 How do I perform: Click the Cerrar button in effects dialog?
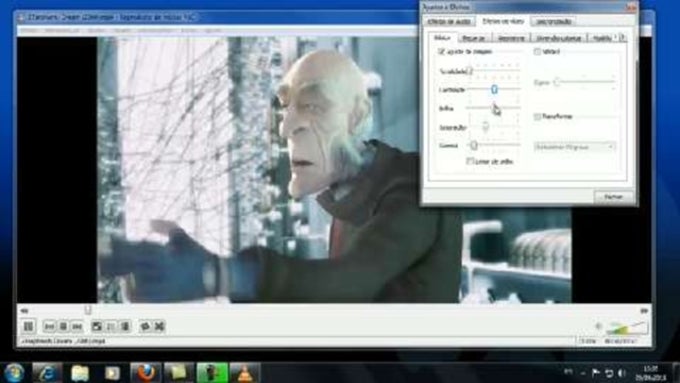(613, 196)
